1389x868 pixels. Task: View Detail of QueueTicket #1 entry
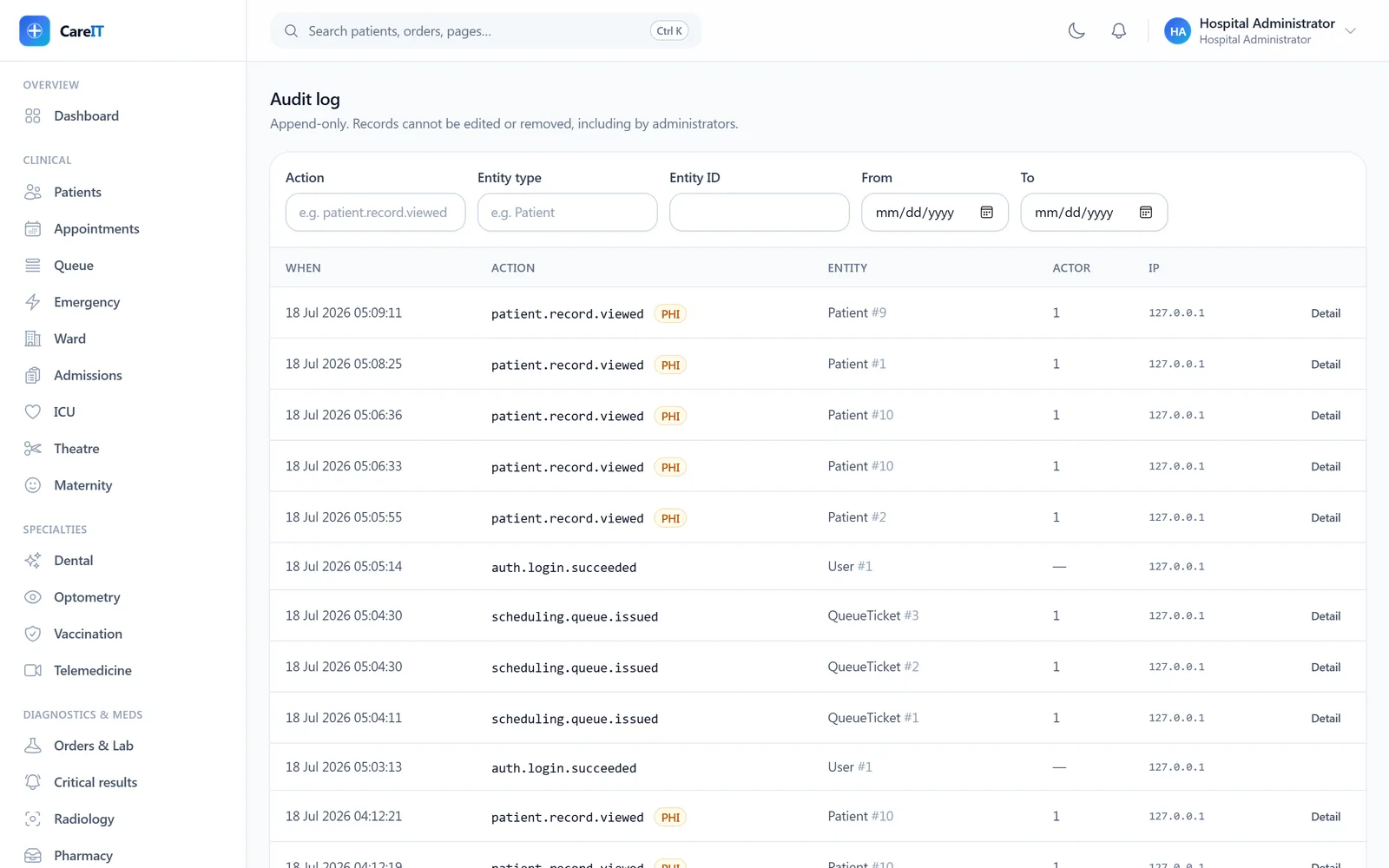pyautogui.click(x=1326, y=719)
